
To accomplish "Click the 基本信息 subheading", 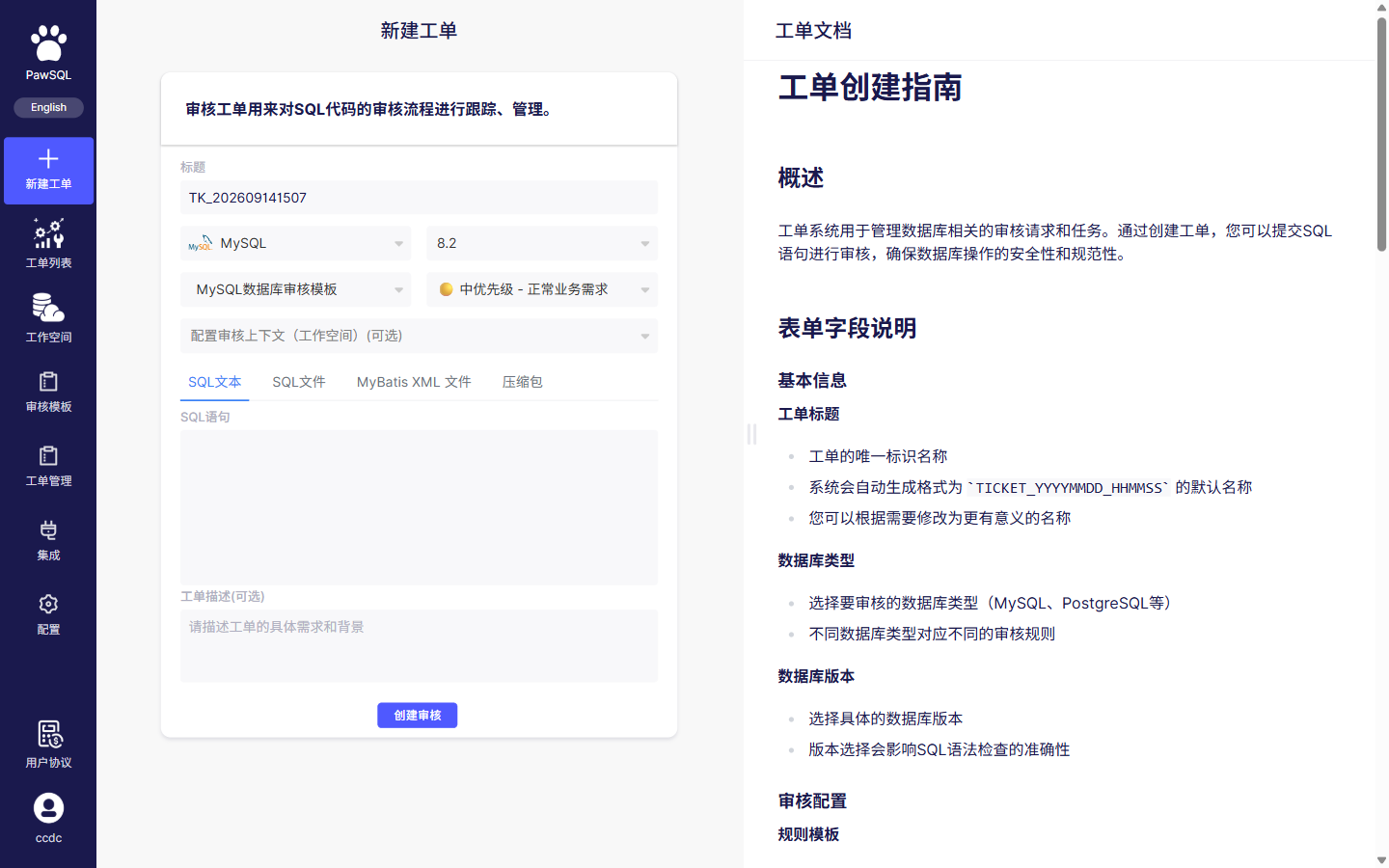I will 812,381.
